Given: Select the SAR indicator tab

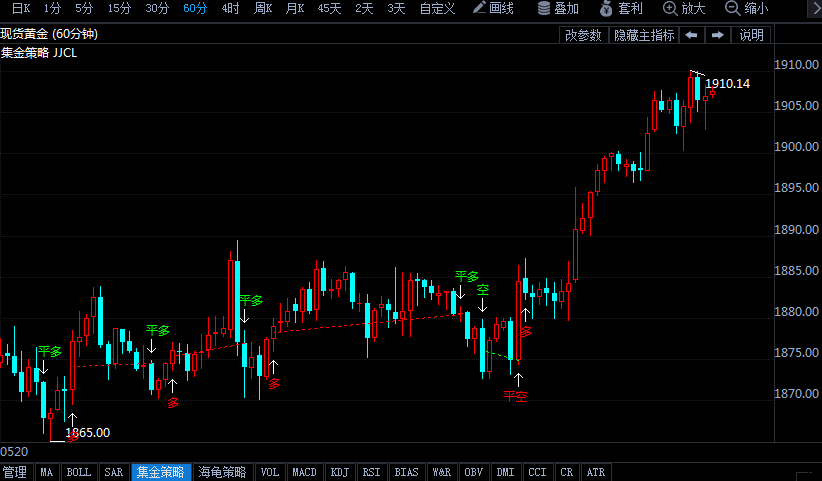Looking at the screenshot, I should (114, 472).
